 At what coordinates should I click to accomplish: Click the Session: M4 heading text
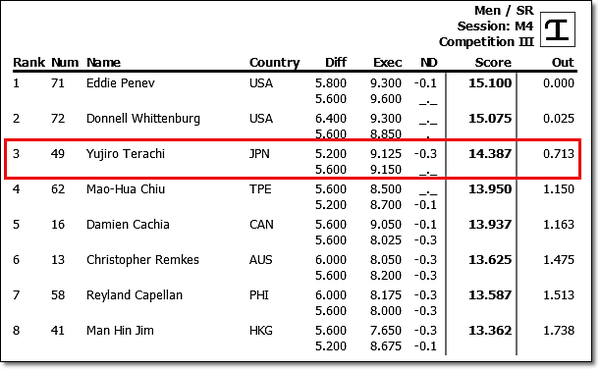tap(495, 26)
